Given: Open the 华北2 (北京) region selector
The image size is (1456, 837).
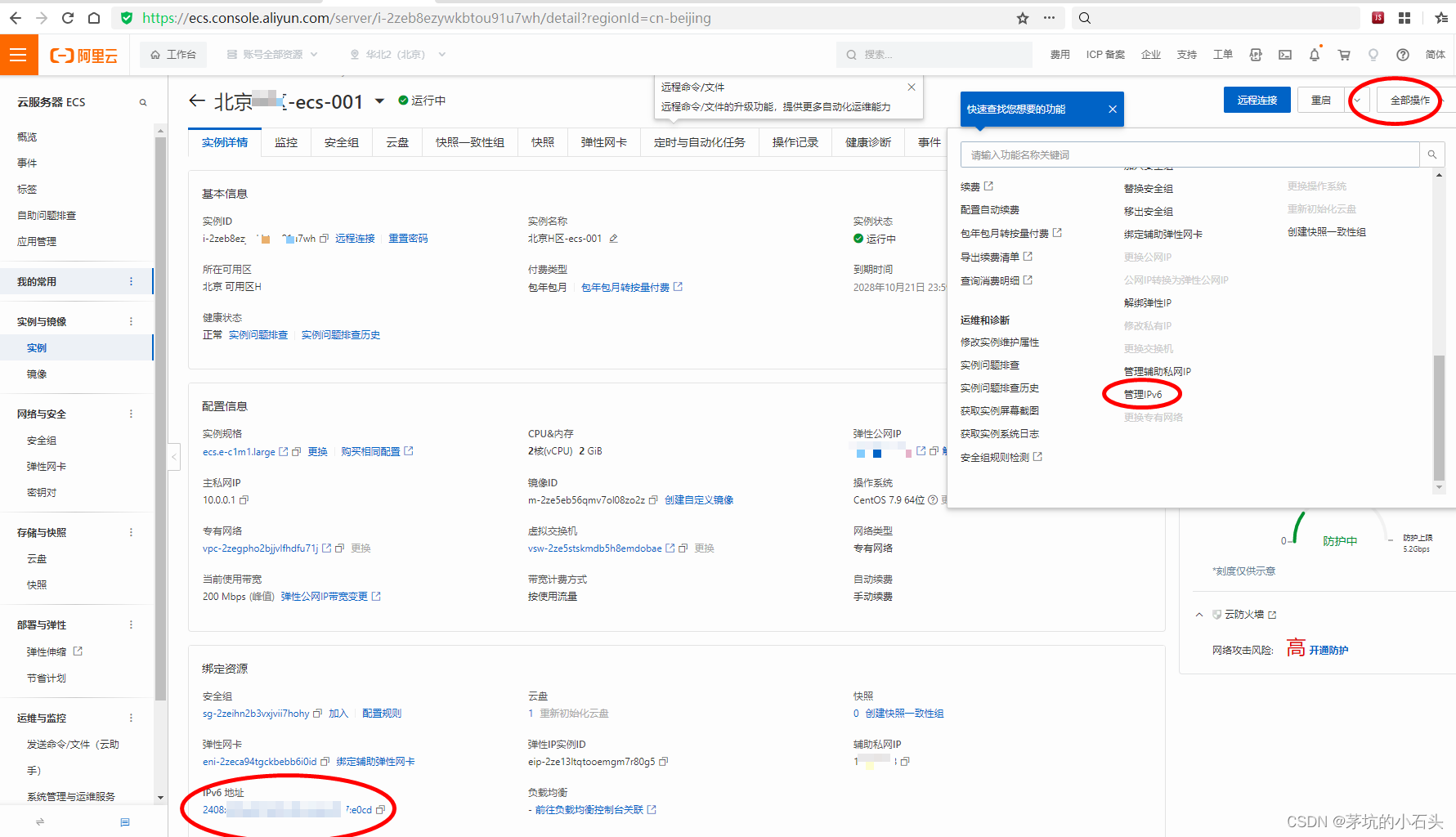Looking at the screenshot, I should (x=397, y=55).
